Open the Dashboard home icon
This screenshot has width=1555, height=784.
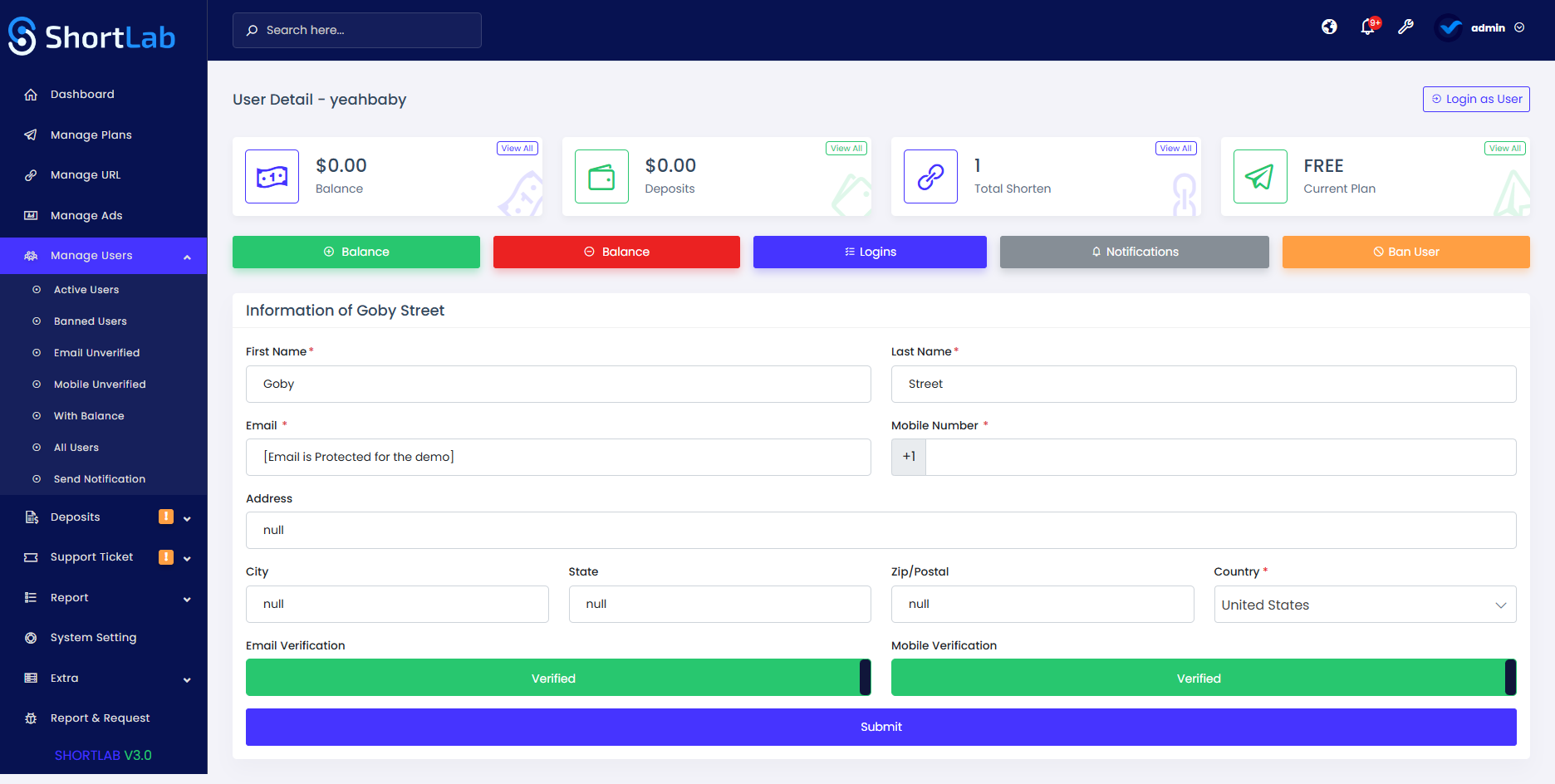pos(31,94)
